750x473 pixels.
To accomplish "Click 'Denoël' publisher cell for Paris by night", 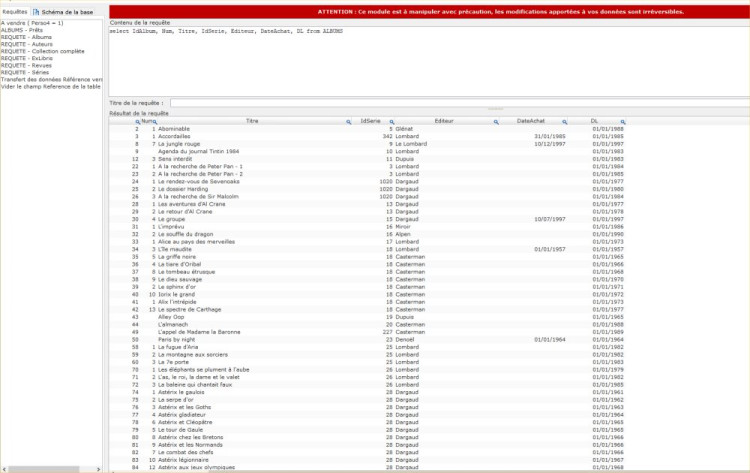I will point(405,340).
